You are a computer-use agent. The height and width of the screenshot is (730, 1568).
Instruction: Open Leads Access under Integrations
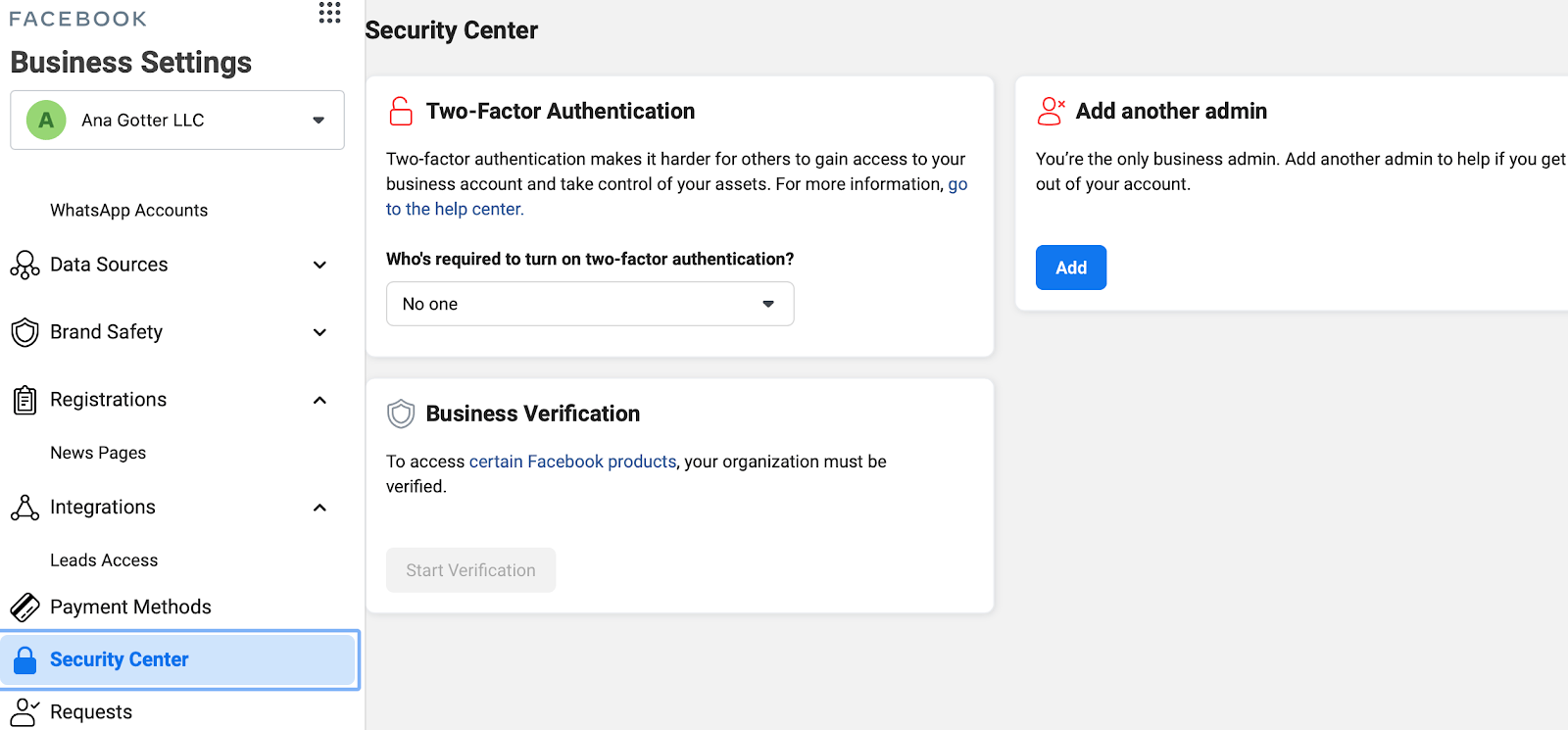pyautogui.click(x=104, y=560)
